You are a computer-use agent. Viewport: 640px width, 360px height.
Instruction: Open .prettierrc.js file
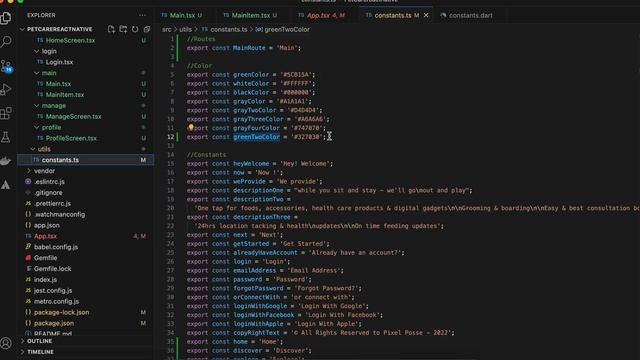[x=52, y=203]
